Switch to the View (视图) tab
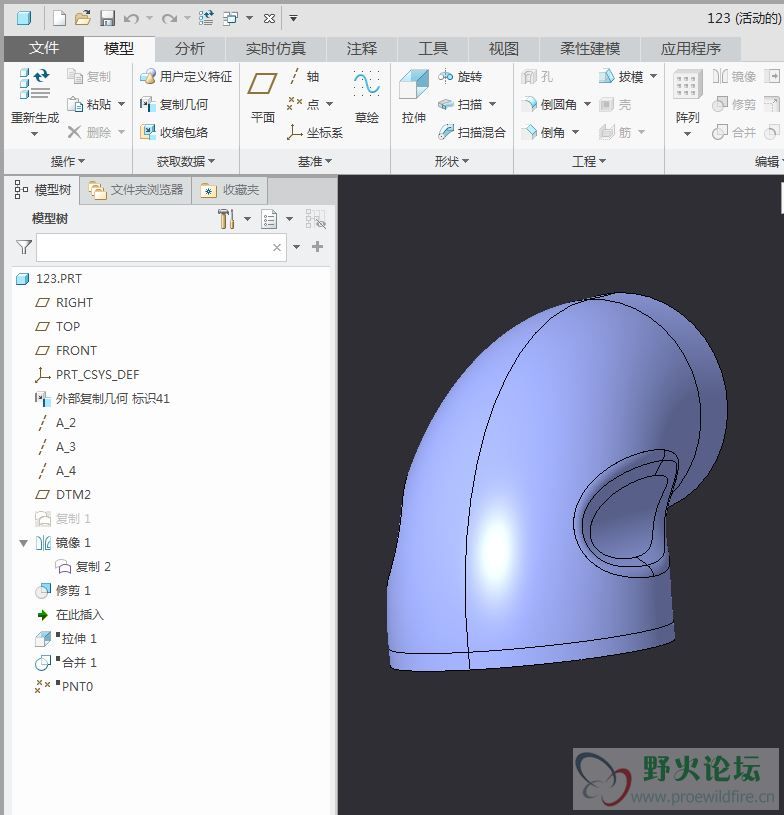 (x=504, y=48)
